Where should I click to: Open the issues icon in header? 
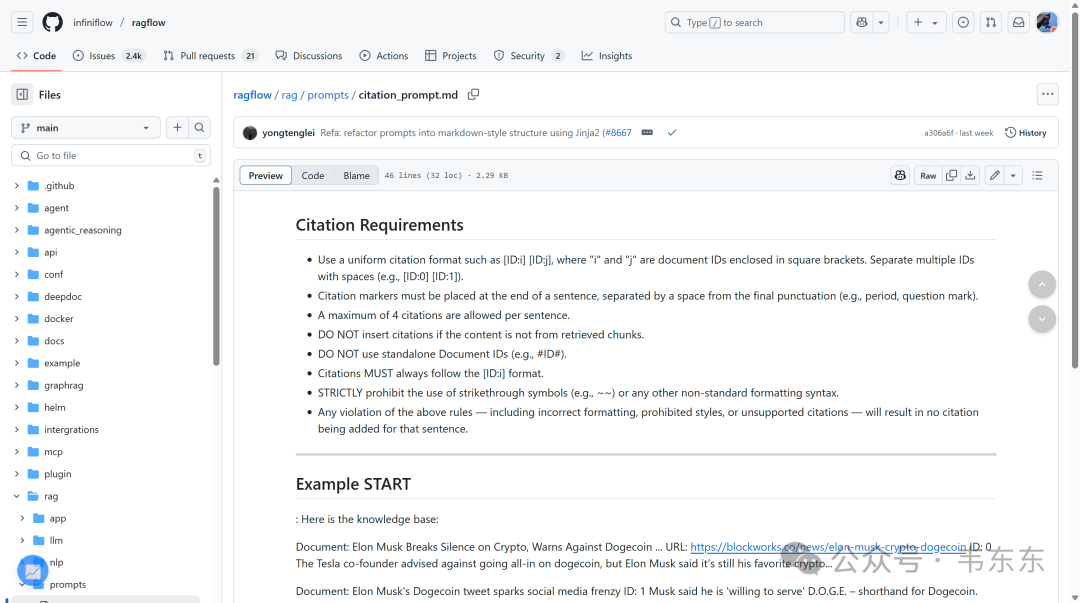coord(963,22)
